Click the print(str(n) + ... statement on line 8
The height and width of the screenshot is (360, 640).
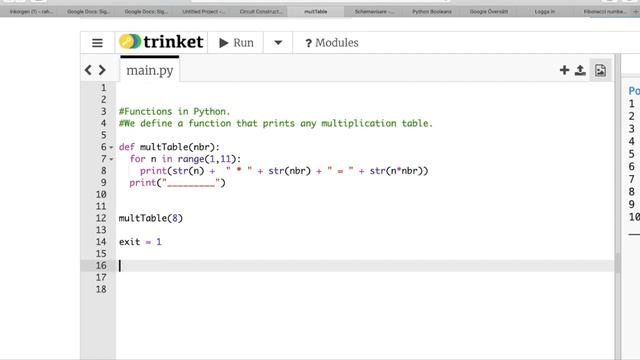tap(284, 171)
